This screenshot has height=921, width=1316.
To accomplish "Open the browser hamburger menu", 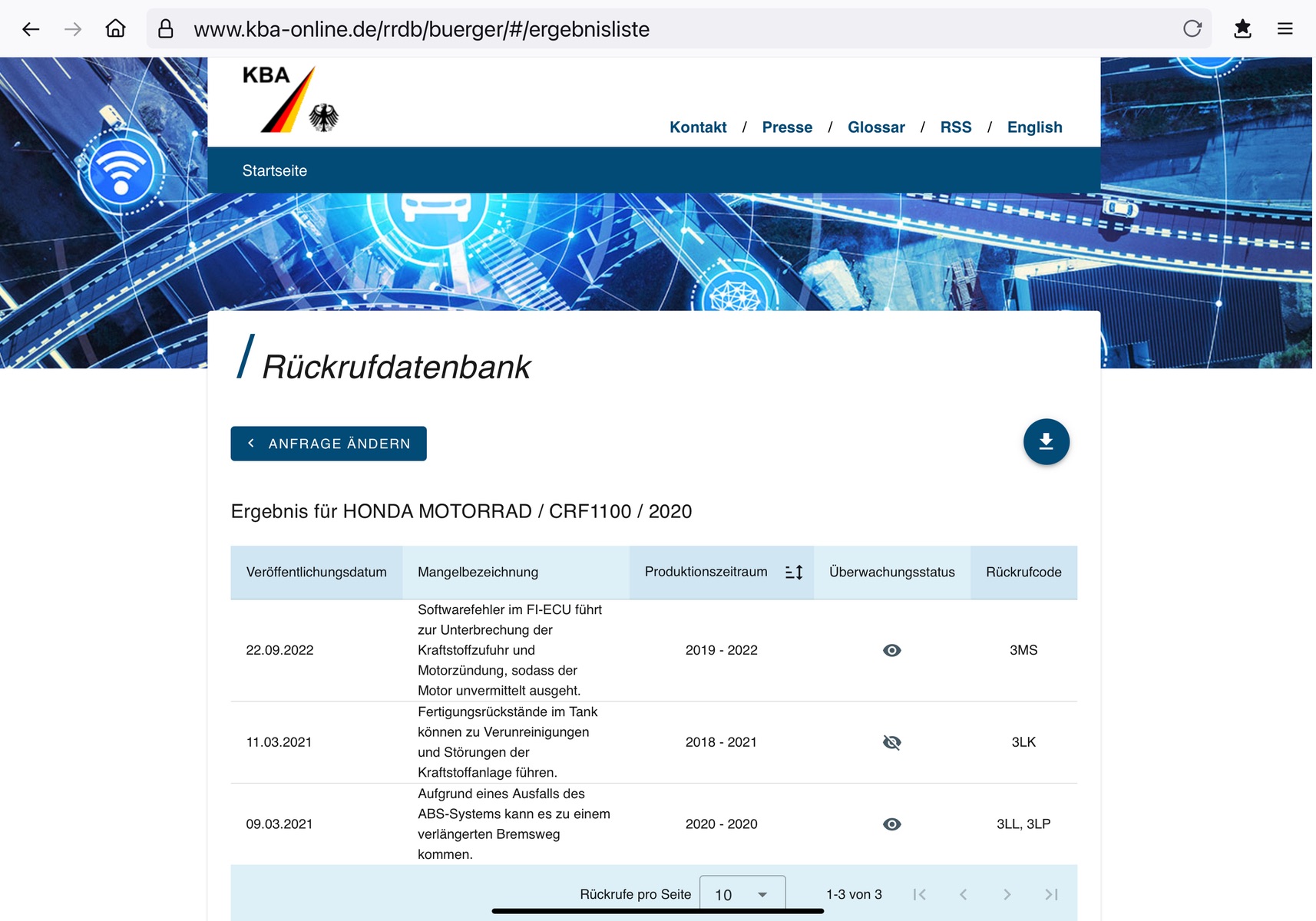I will pyautogui.click(x=1285, y=29).
